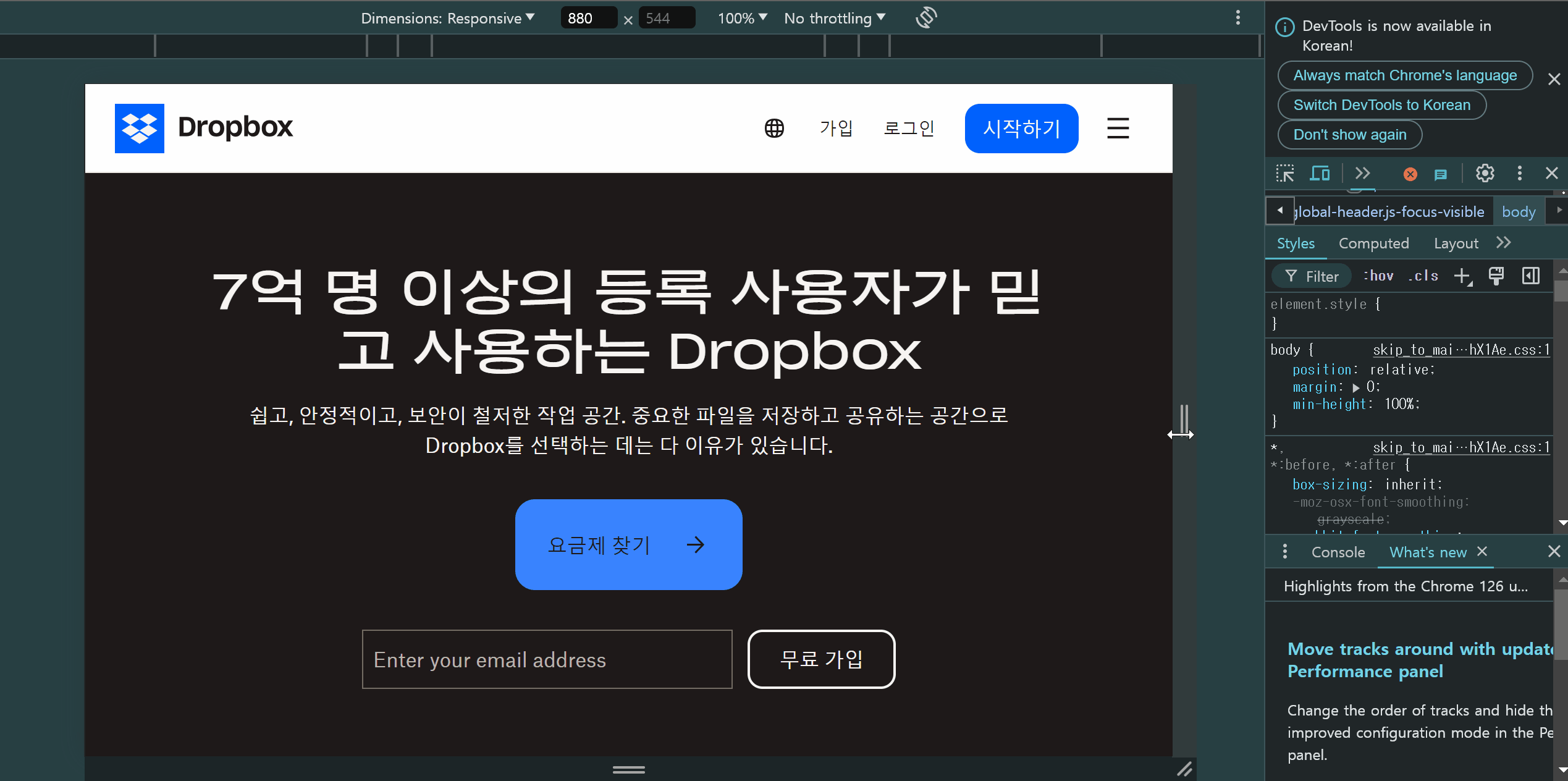The width and height of the screenshot is (1568, 781).
Task: Click the red error count icon
Action: click(x=1410, y=174)
